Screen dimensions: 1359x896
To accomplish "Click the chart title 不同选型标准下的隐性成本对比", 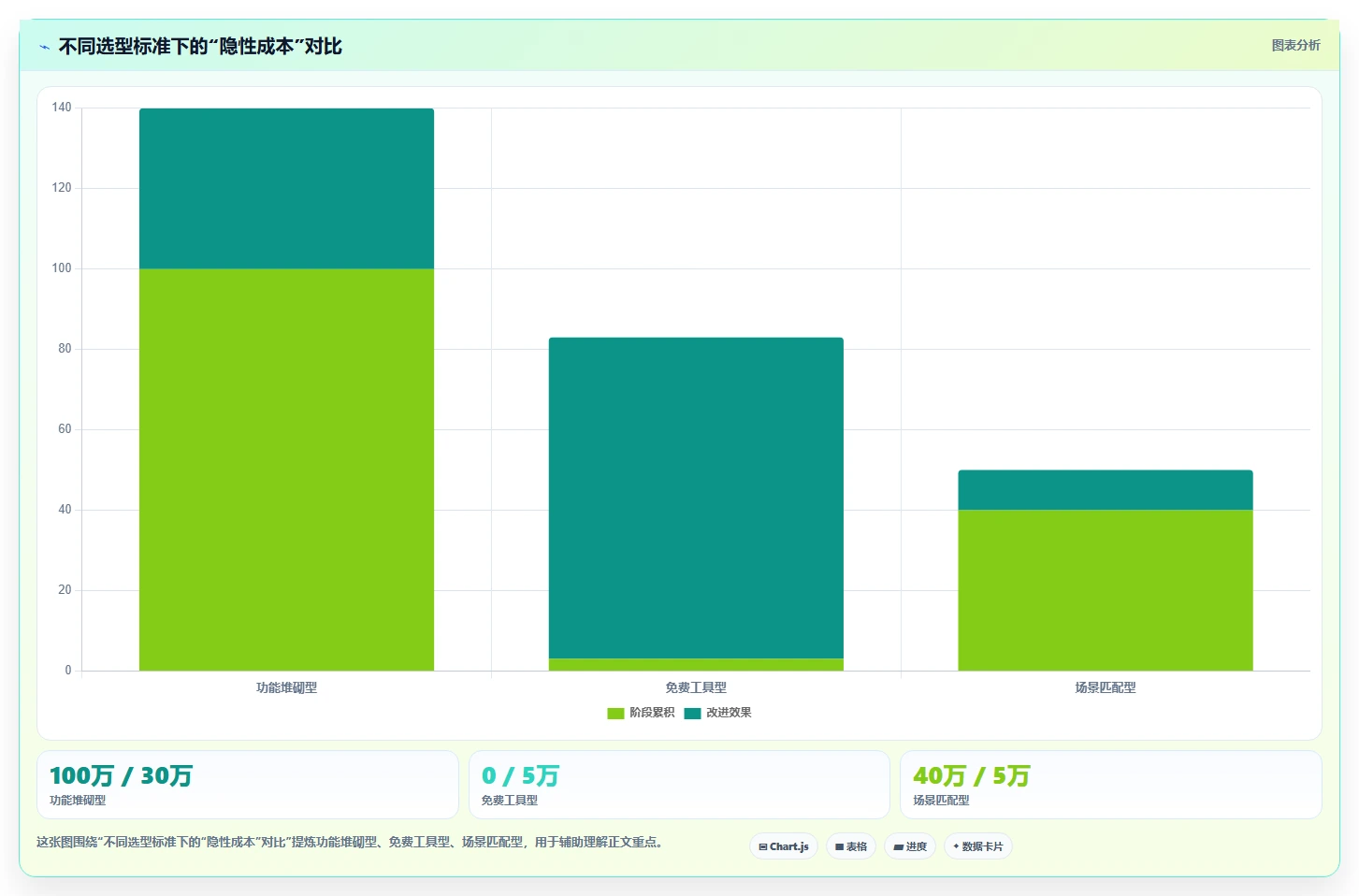I will (x=200, y=47).
